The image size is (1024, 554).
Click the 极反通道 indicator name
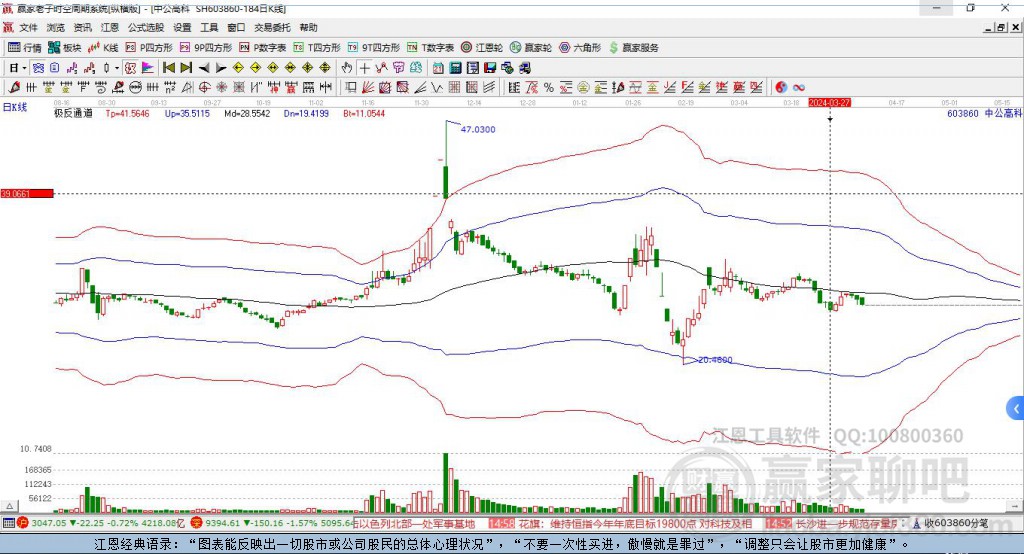pyautogui.click(x=73, y=113)
